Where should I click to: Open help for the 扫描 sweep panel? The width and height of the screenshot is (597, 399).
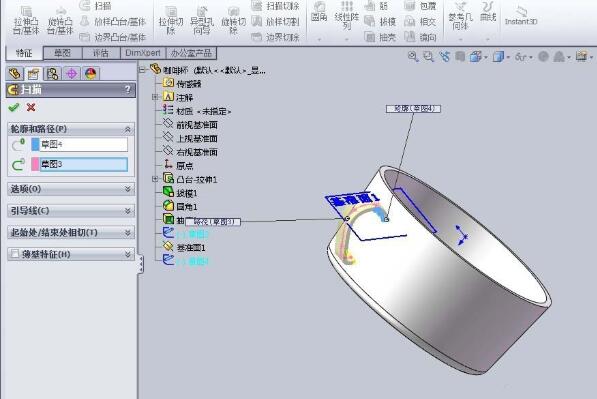pos(128,90)
